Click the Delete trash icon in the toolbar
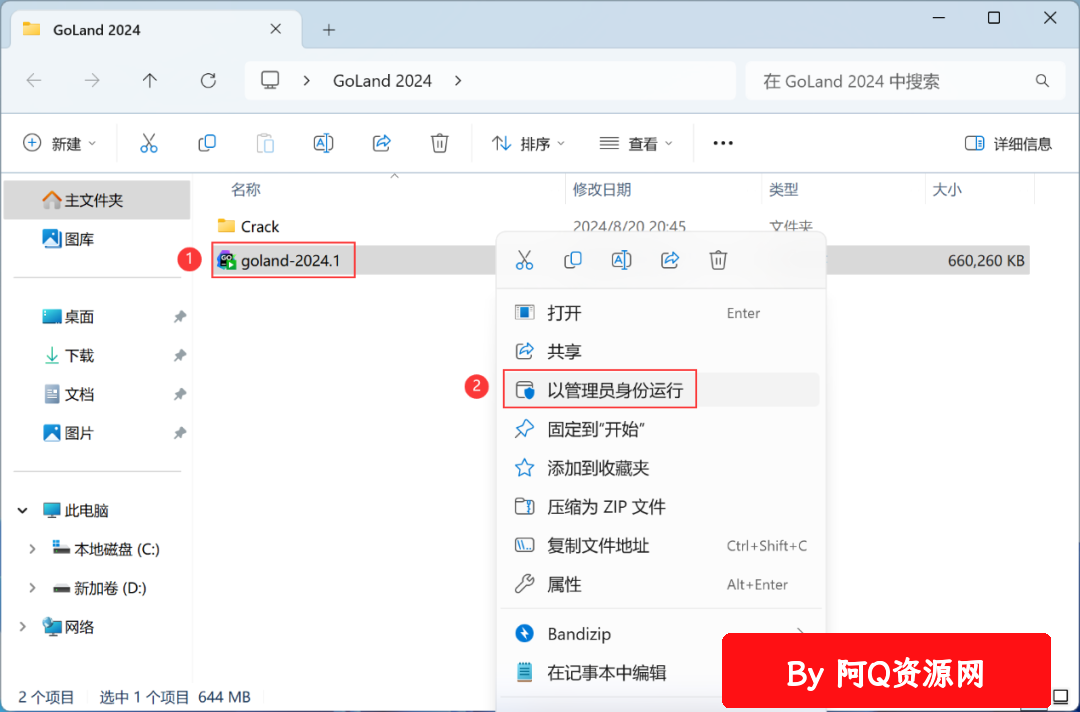This screenshot has width=1080, height=712. pos(439,143)
